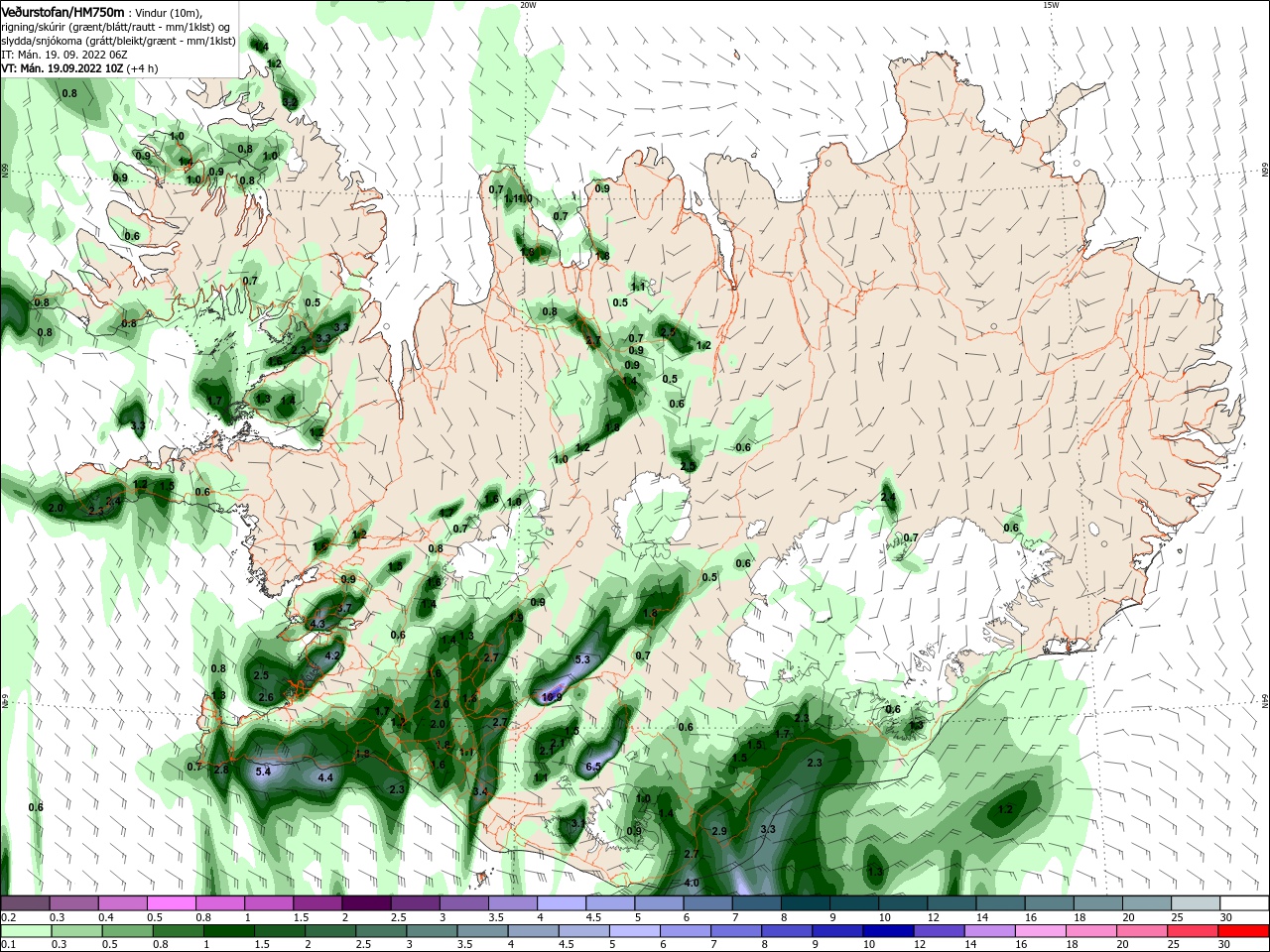Click the medium green 0.5 rain legend swatch

pos(128,931)
